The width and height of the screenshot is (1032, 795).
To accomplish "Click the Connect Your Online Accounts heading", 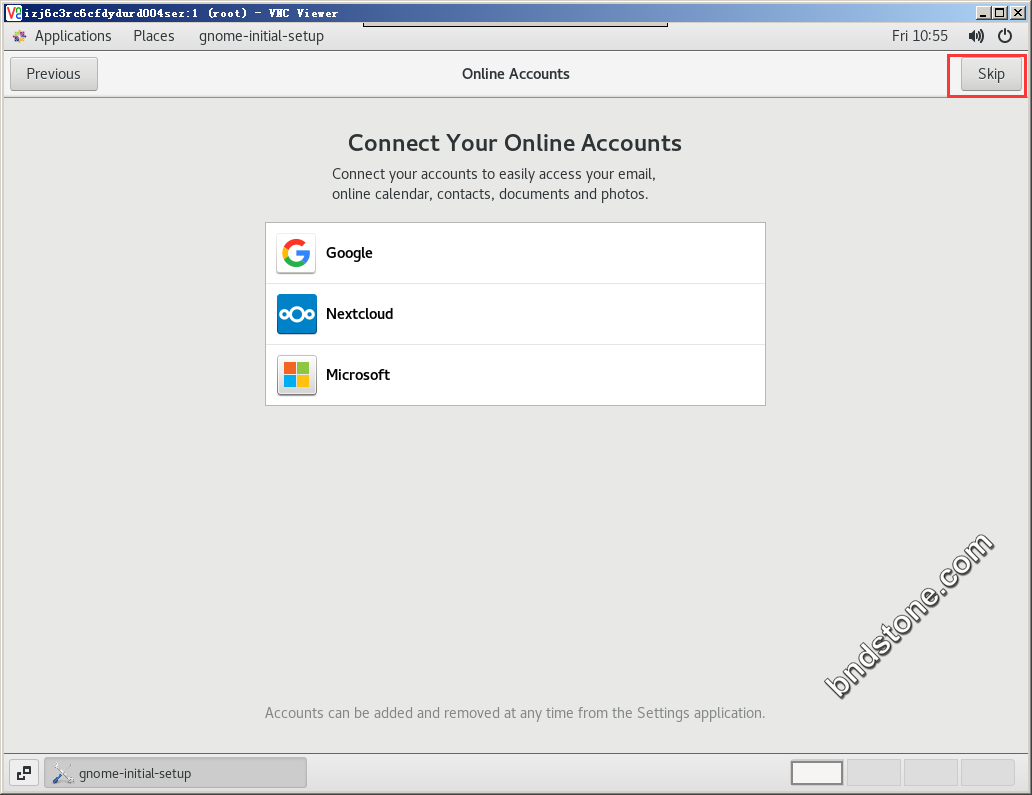I will pyautogui.click(x=515, y=143).
